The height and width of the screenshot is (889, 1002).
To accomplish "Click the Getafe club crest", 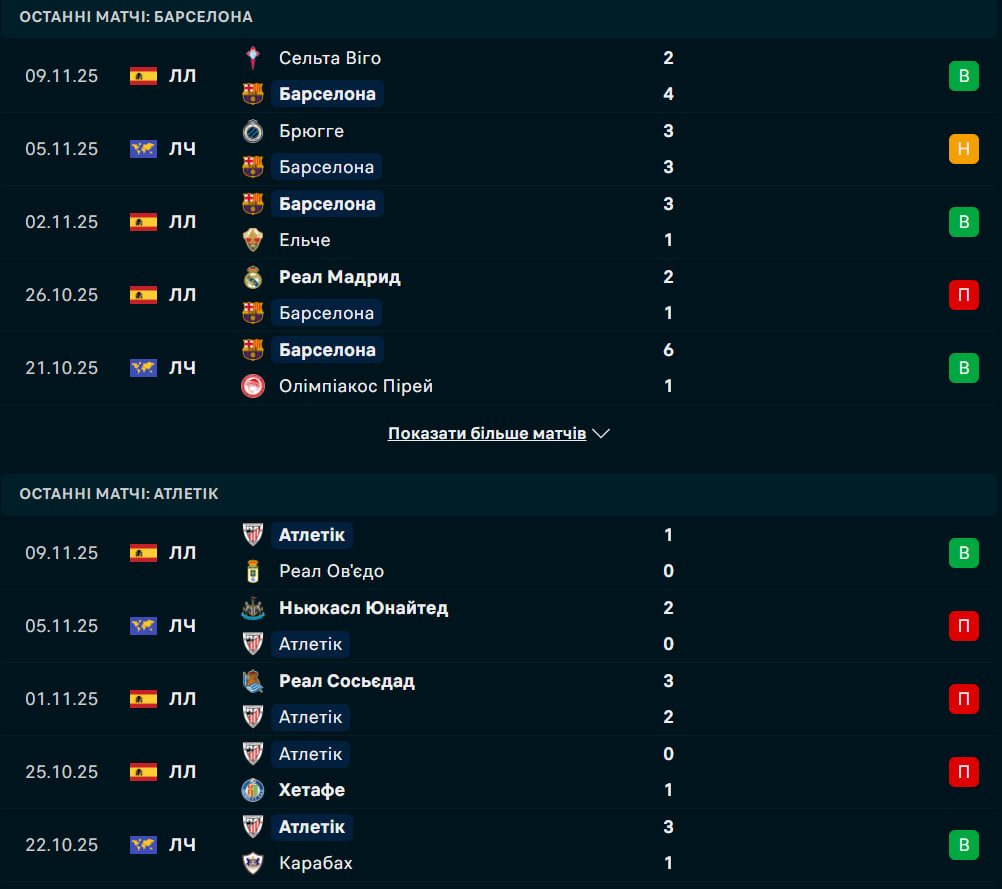I will [x=253, y=790].
